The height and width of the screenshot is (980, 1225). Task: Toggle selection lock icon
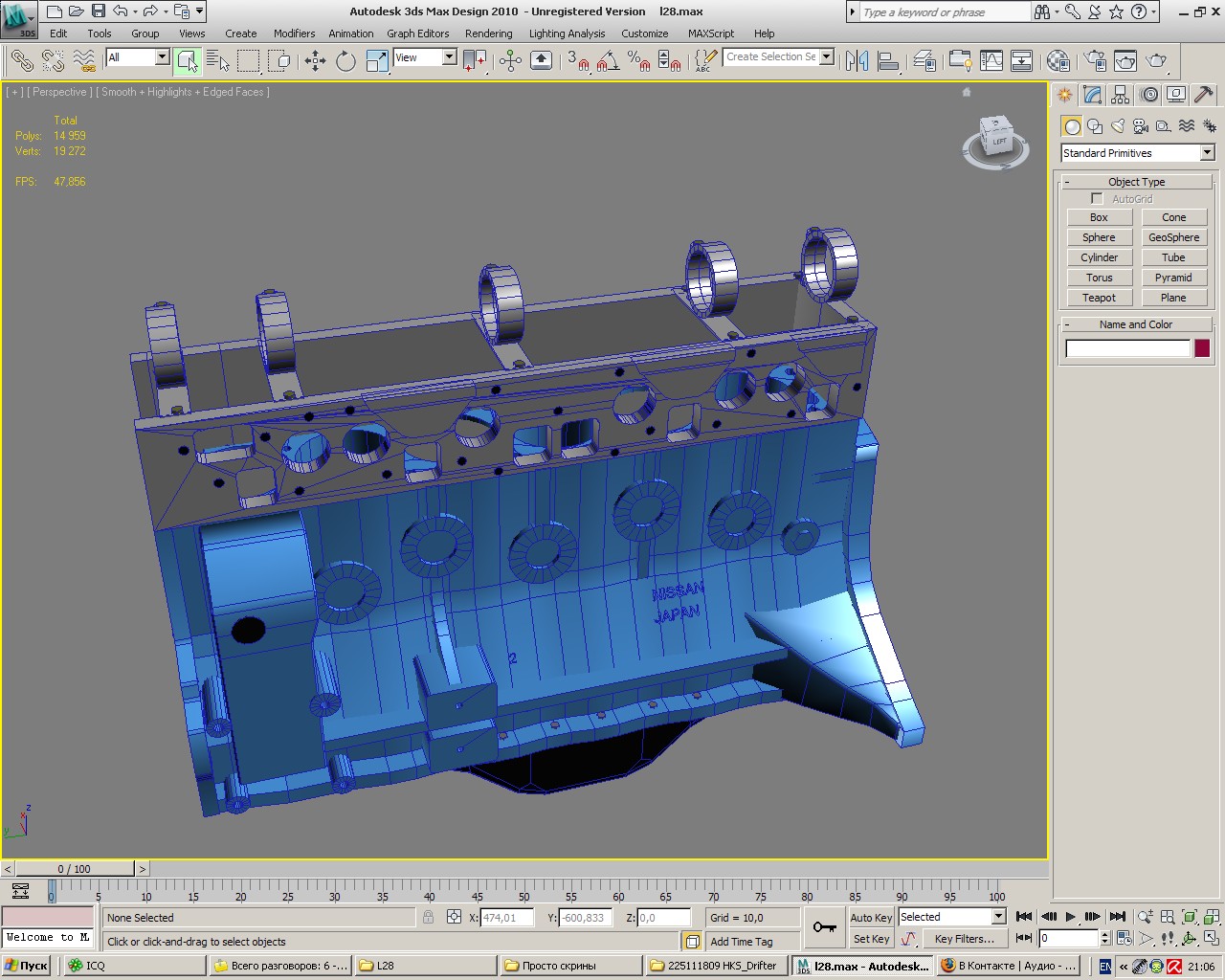coord(428,917)
